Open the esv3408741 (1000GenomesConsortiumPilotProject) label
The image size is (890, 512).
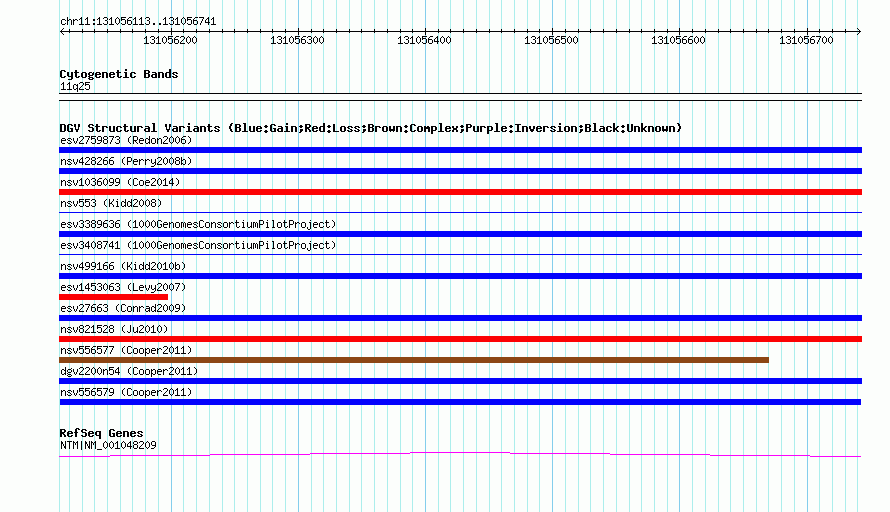click(198, 245)
